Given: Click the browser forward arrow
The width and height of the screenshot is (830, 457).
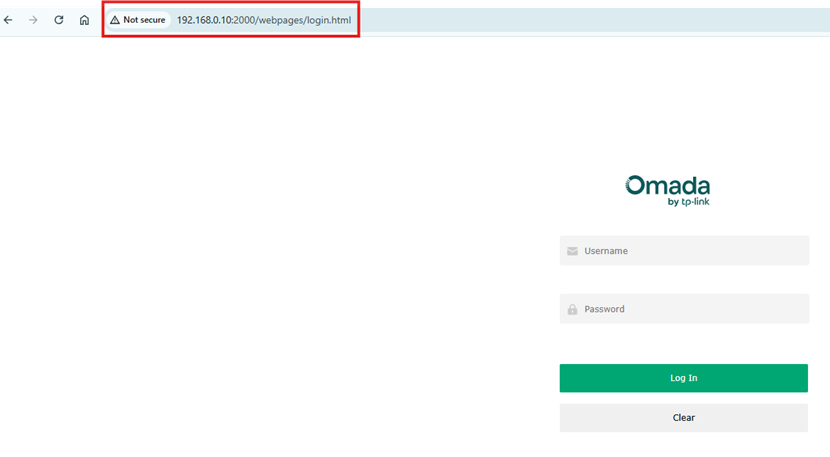Looking at the screenshot, I should (33, 20).
